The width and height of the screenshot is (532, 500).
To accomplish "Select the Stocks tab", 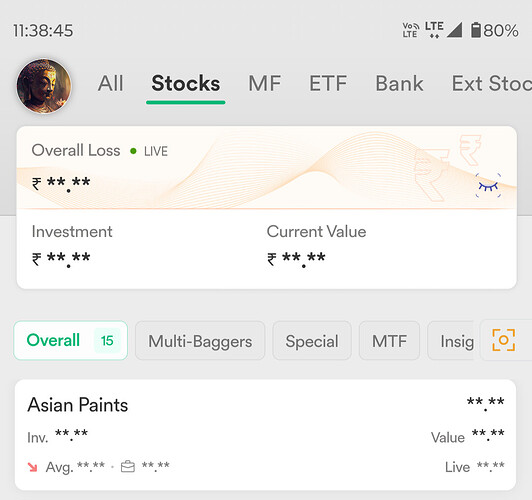I will (186, 84).
